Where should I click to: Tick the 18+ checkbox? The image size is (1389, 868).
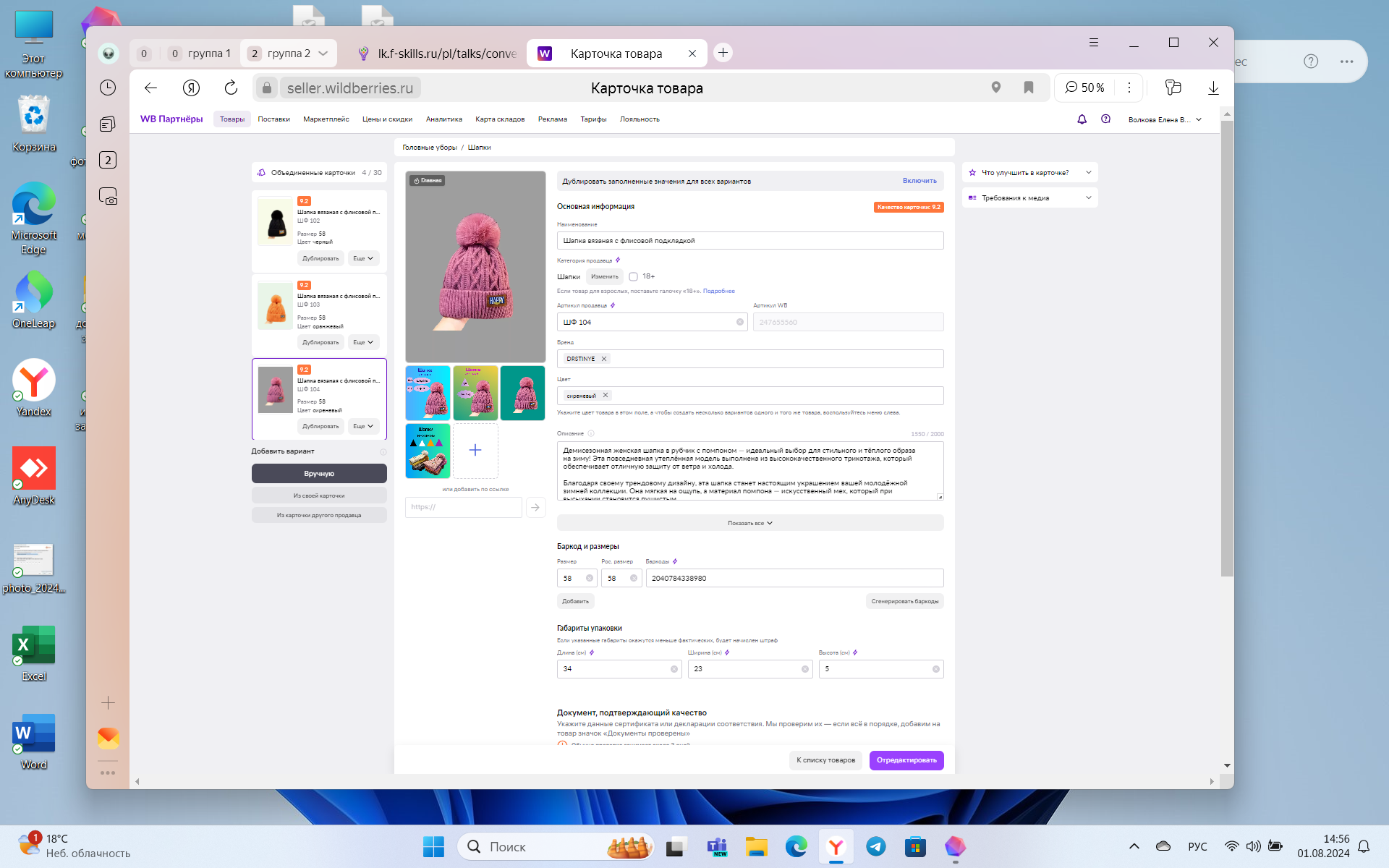click(633, 276)
